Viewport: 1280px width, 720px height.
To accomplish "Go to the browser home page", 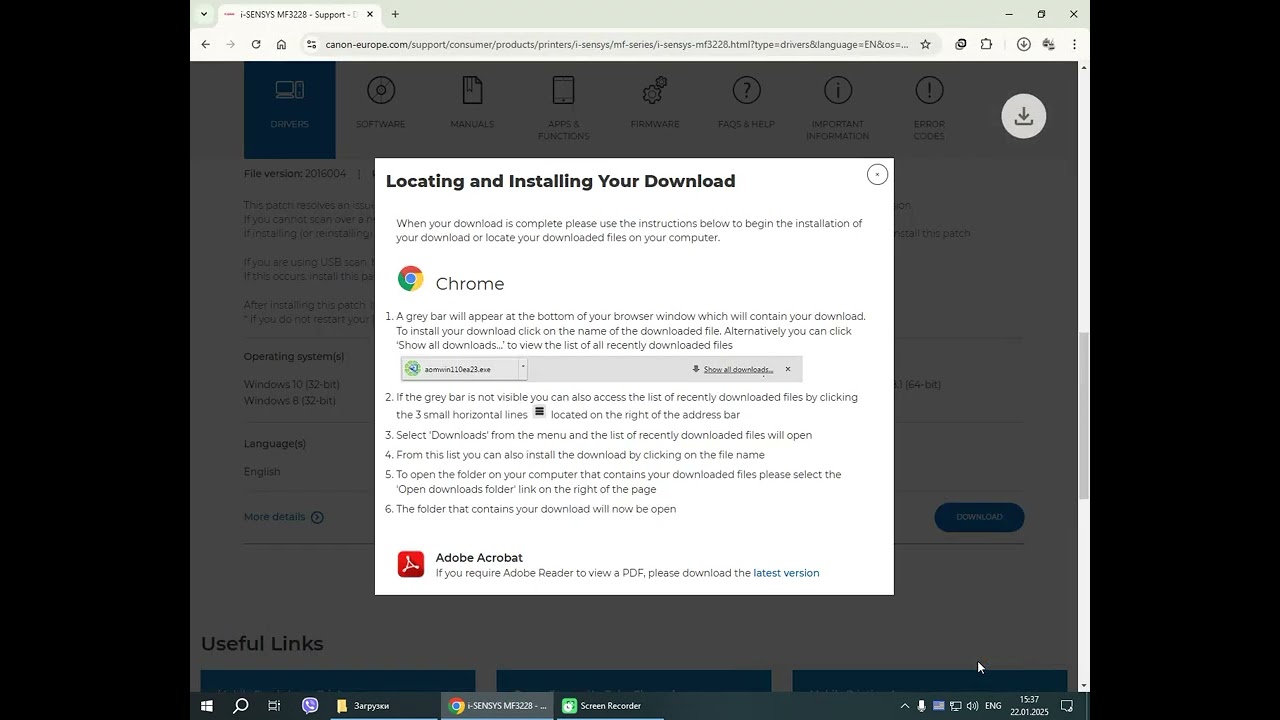I will (x=281, y=44).
